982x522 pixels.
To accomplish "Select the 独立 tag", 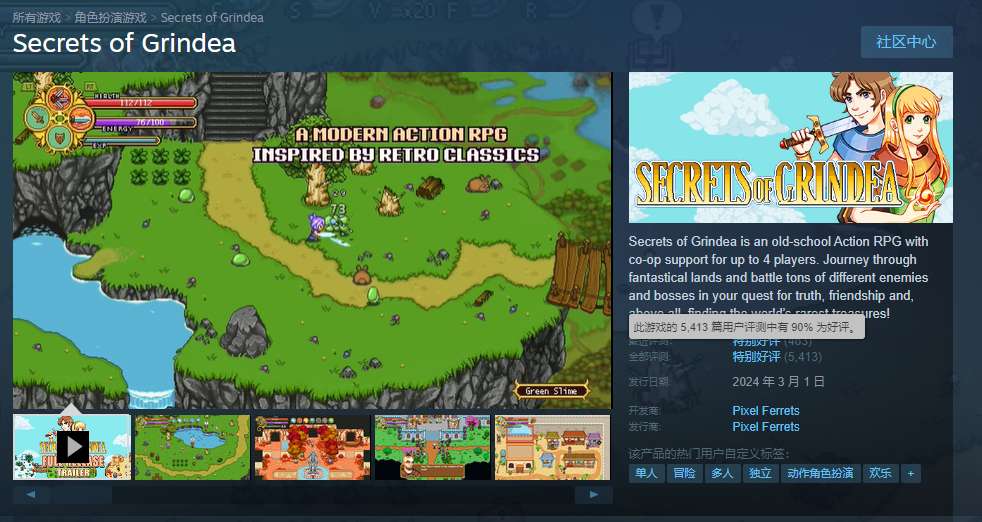I will 760,473.
